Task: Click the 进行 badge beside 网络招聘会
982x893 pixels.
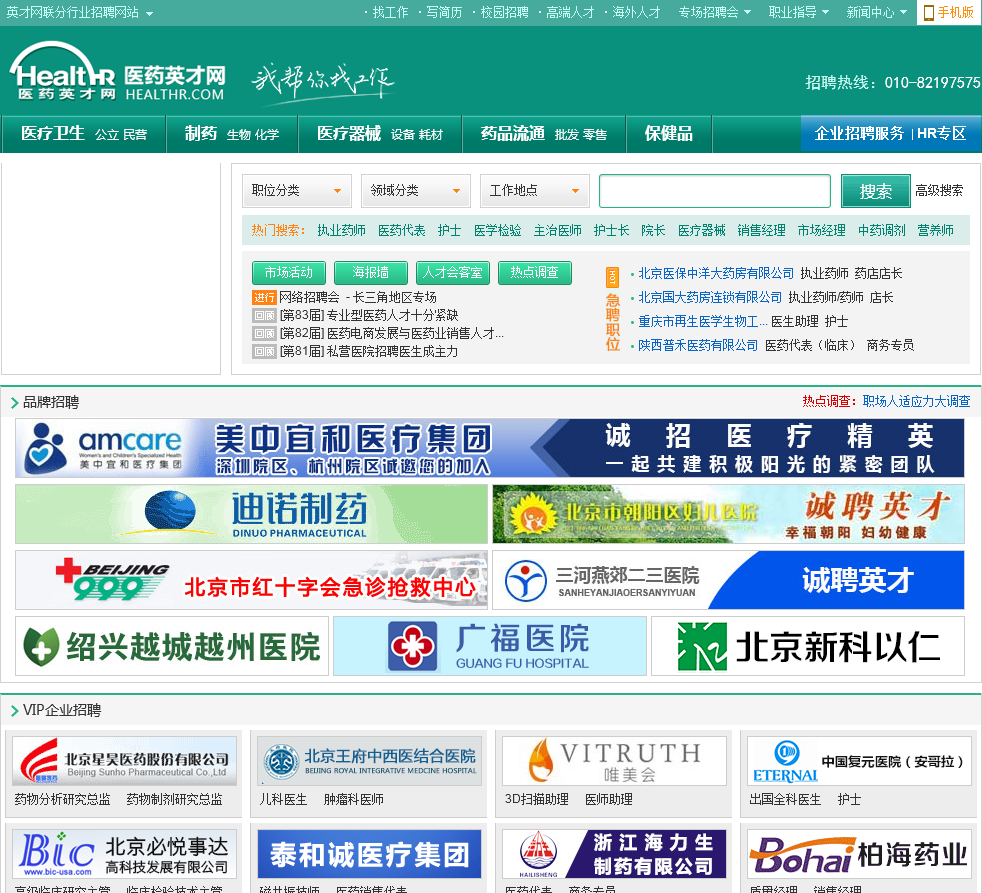Action: coord(264,297)
